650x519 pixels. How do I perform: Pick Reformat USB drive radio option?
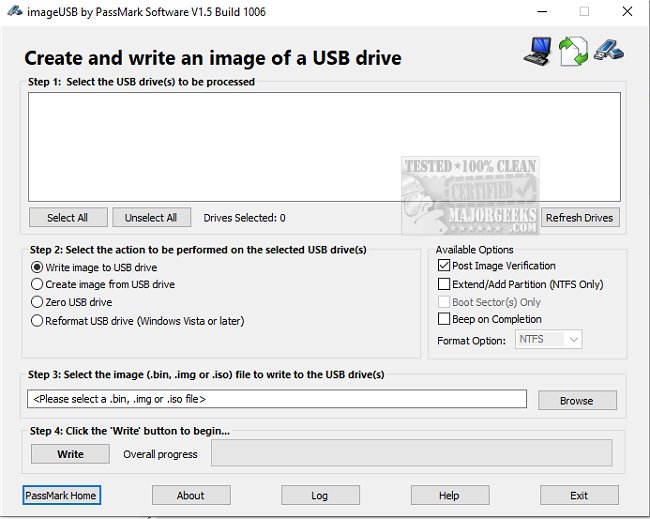pos(38,321)
